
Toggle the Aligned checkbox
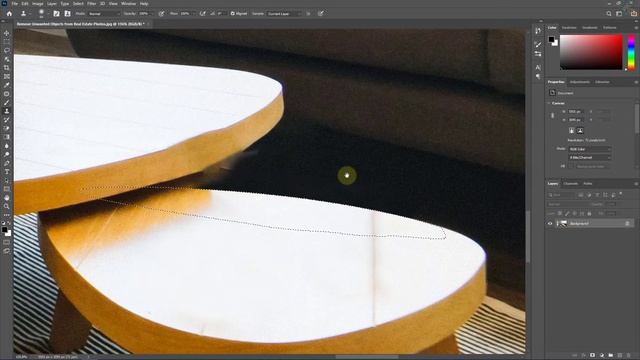click(x=233, y=13)
